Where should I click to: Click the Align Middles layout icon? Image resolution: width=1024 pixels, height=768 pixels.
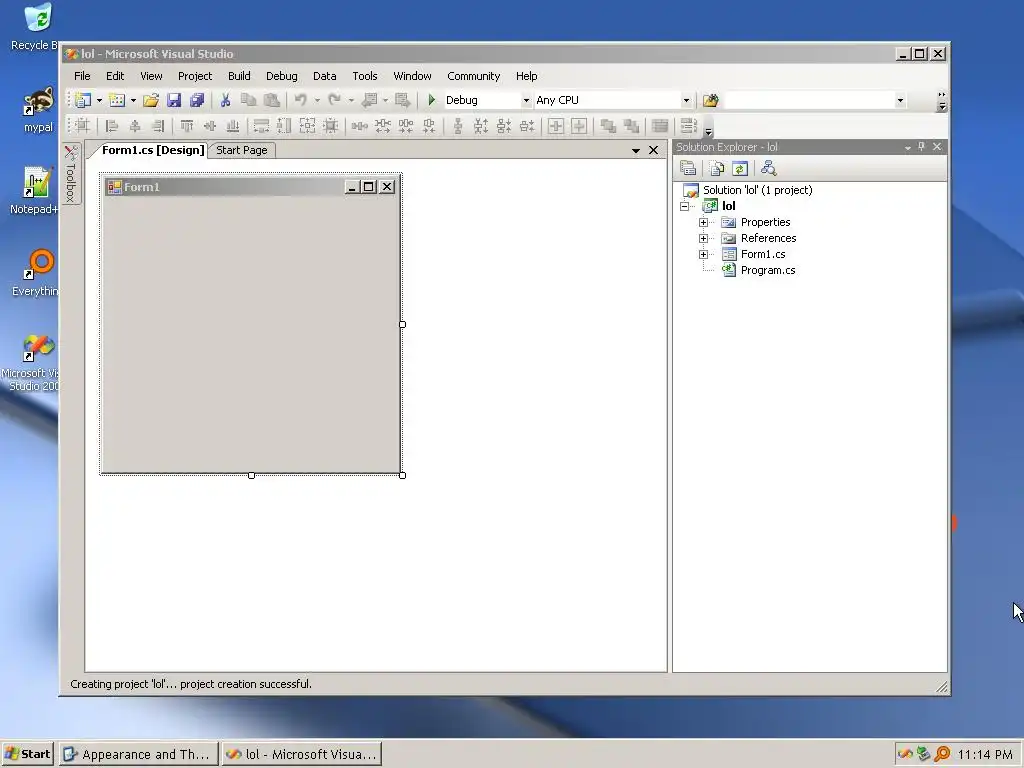click(x=210, y=125)
